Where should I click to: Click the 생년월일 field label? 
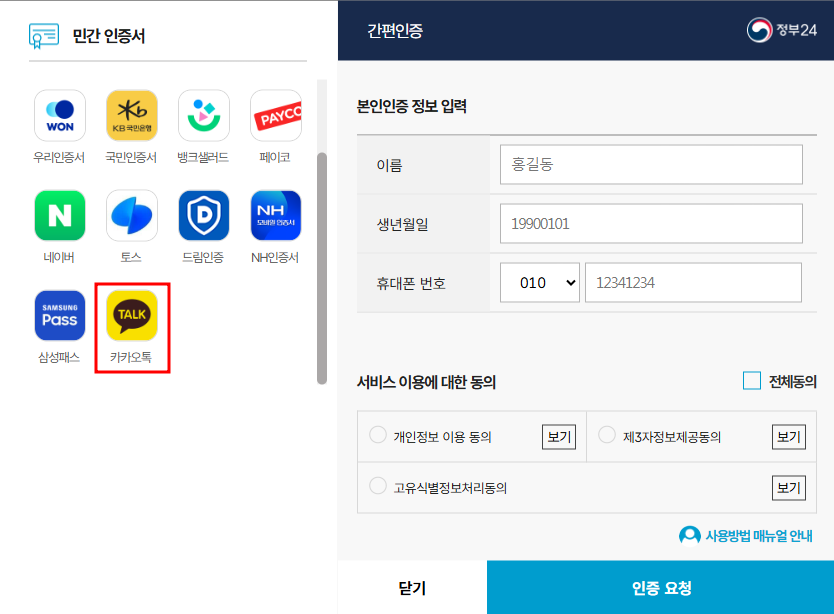[x=402, y=224]
